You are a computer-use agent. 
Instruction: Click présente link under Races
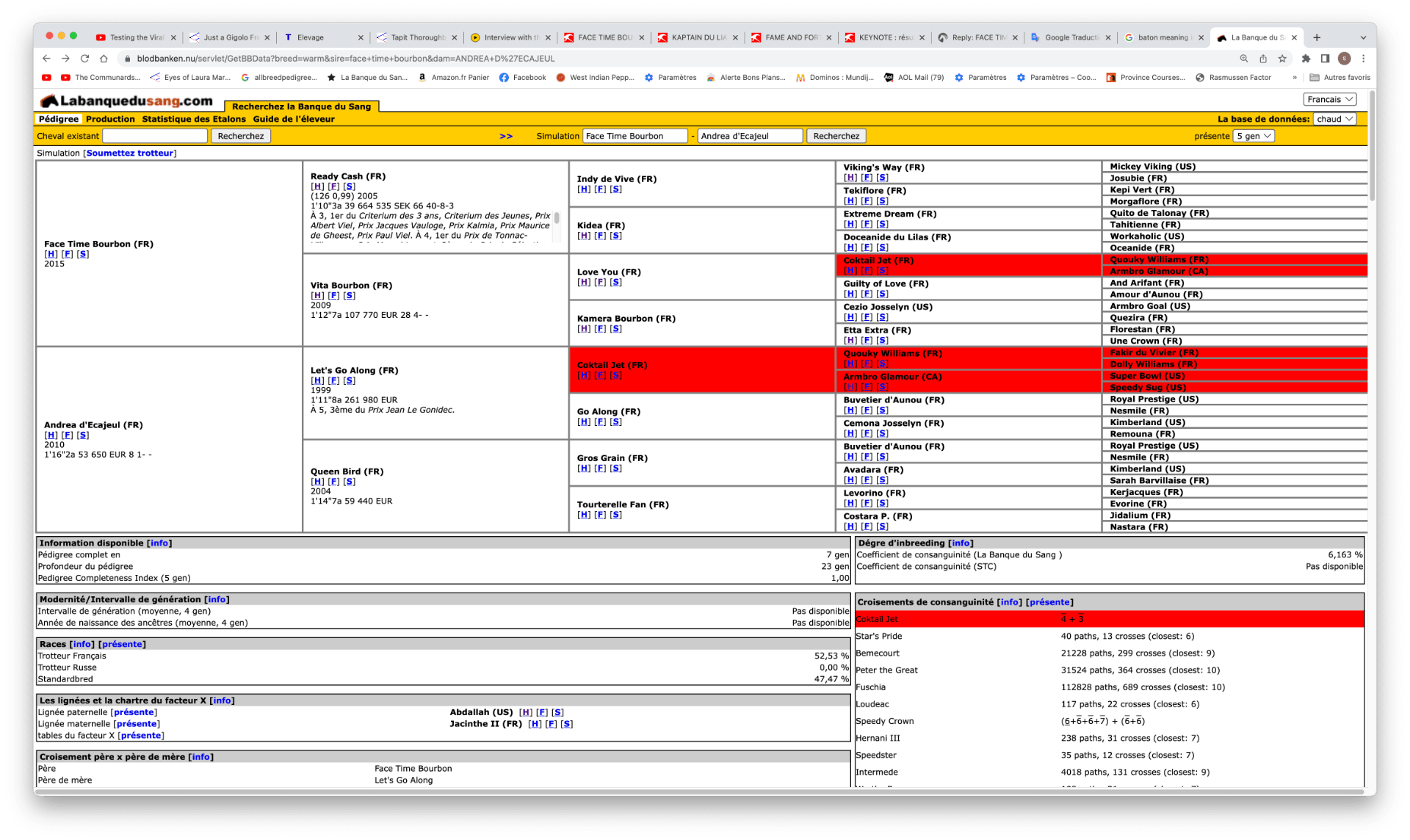tap(122, 644)
